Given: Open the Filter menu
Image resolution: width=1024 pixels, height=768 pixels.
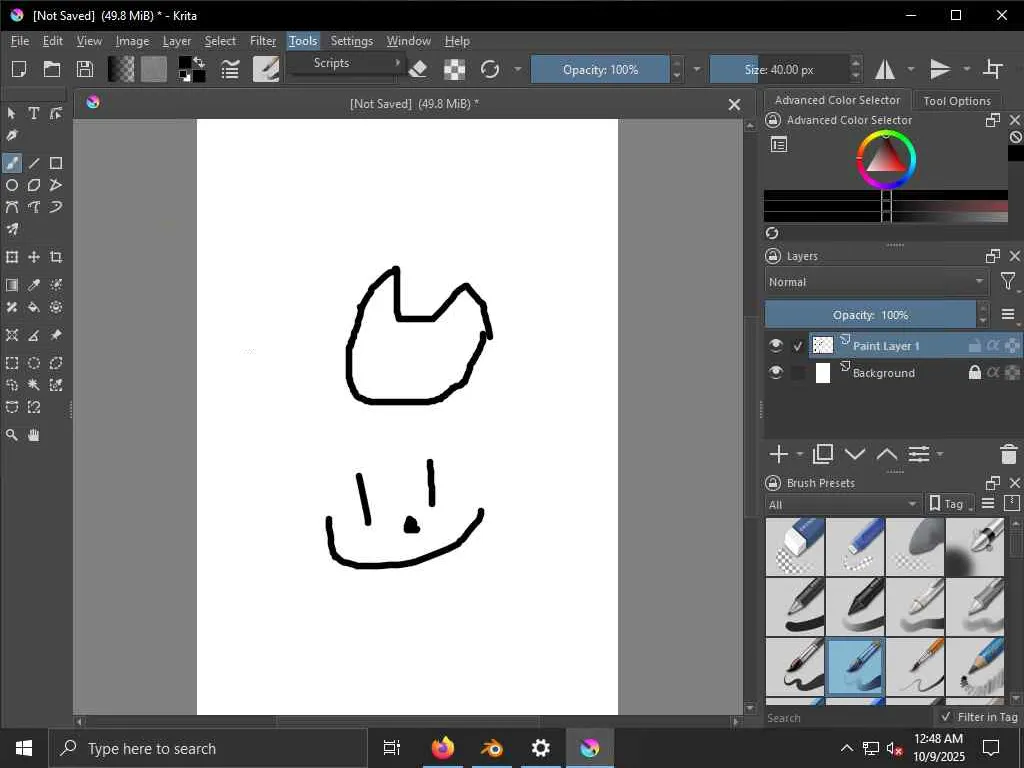Looking at the screenshot, I should 263,41.
